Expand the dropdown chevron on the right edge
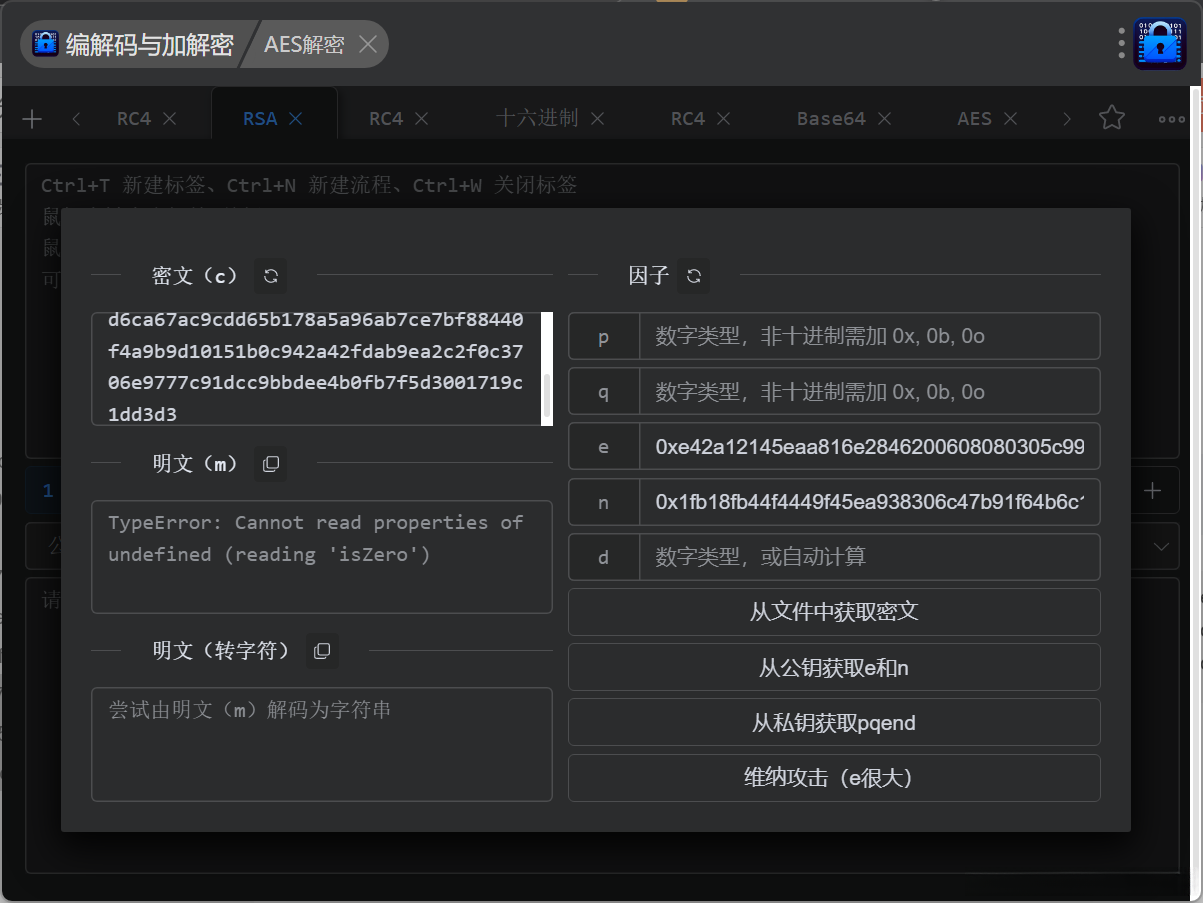 coord(1160,546)
